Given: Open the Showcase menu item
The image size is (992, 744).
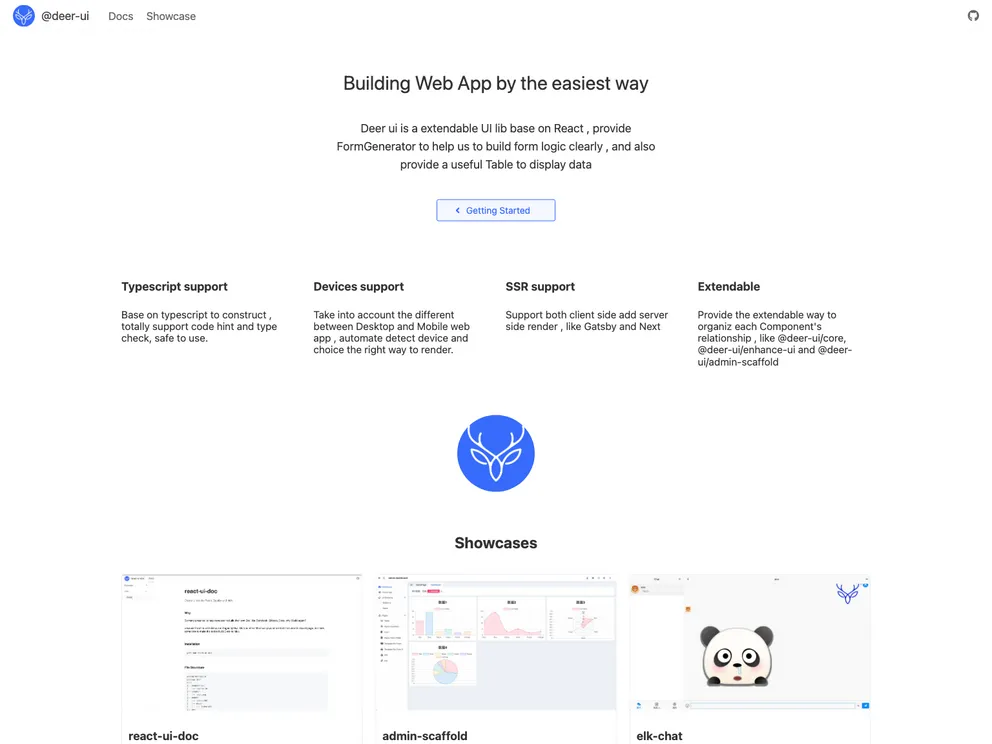Looking at the screenshot, I should pyautogui.click(x=170, y=16).
